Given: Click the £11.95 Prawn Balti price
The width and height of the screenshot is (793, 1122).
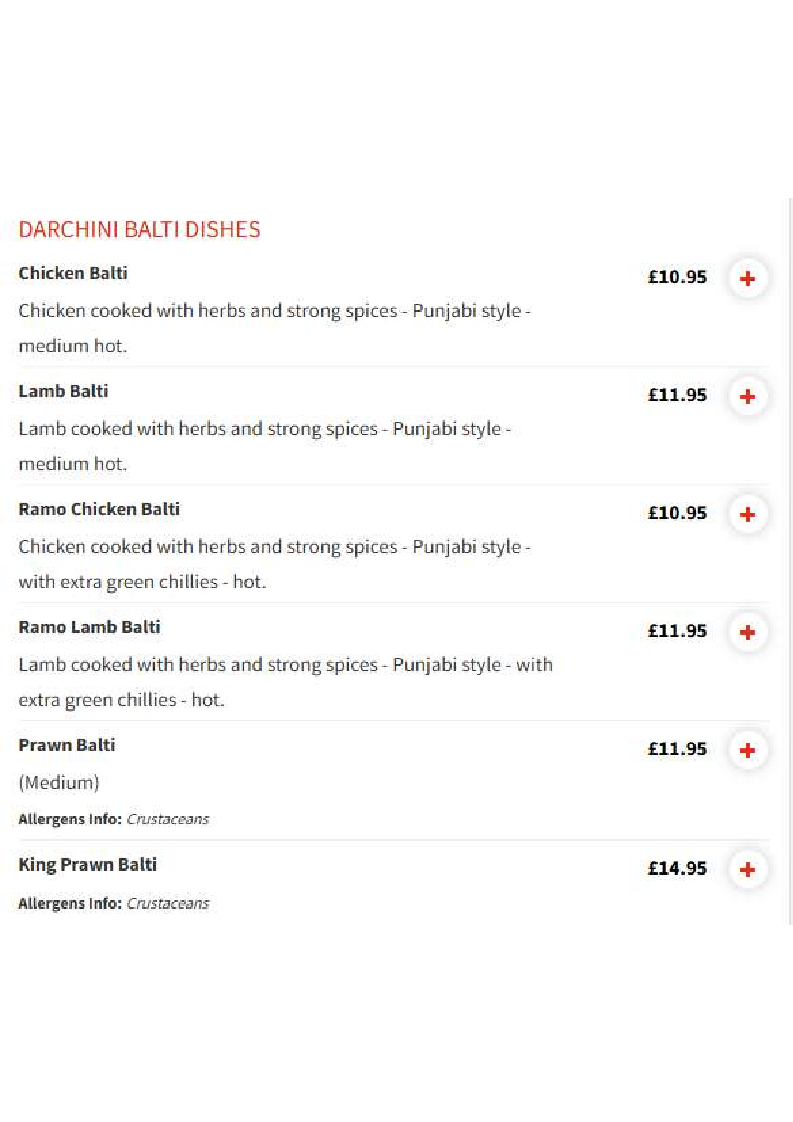Looking at the screenshot, I should coord(677,749).
